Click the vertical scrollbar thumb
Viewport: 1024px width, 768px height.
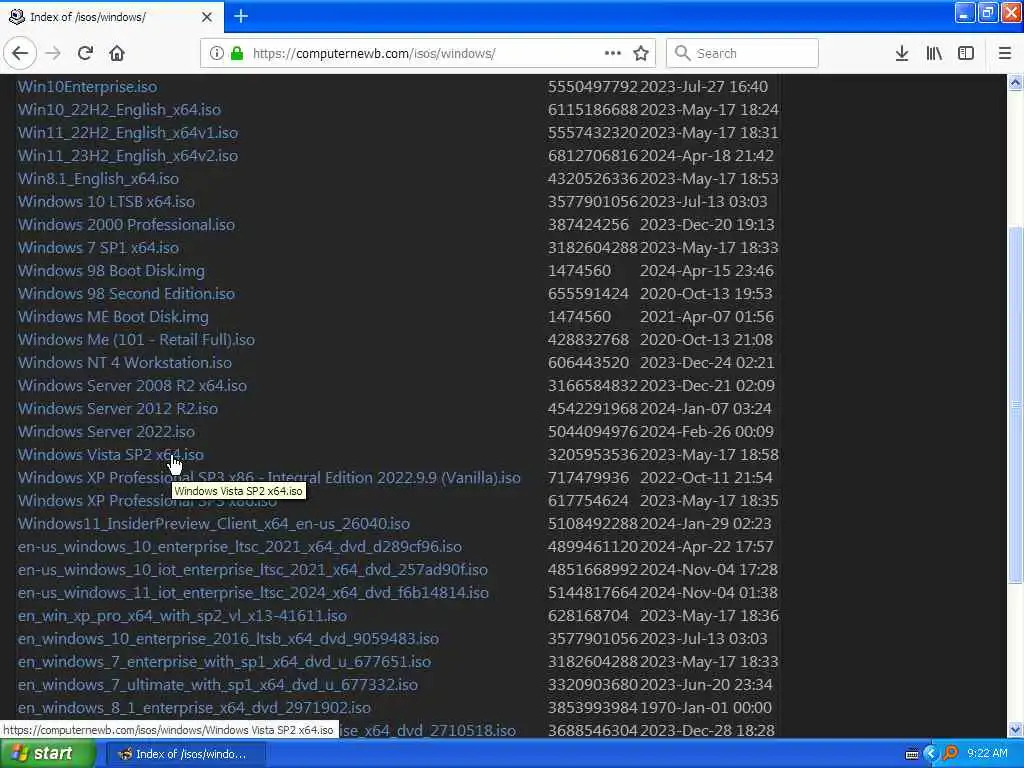tap(1015, 404)
